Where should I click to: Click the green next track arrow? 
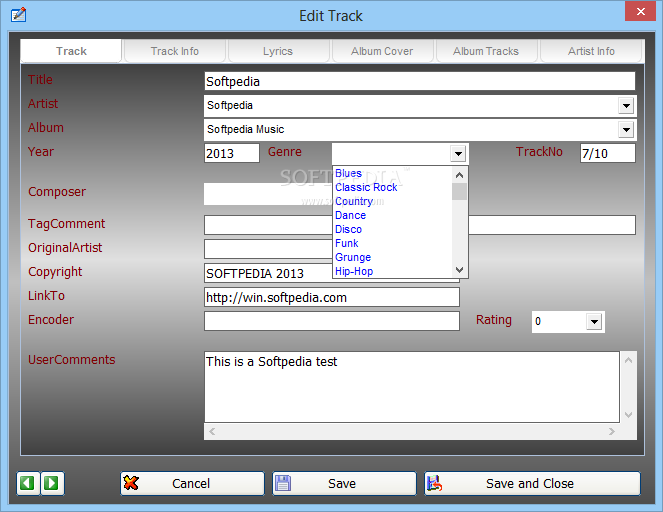52,483
